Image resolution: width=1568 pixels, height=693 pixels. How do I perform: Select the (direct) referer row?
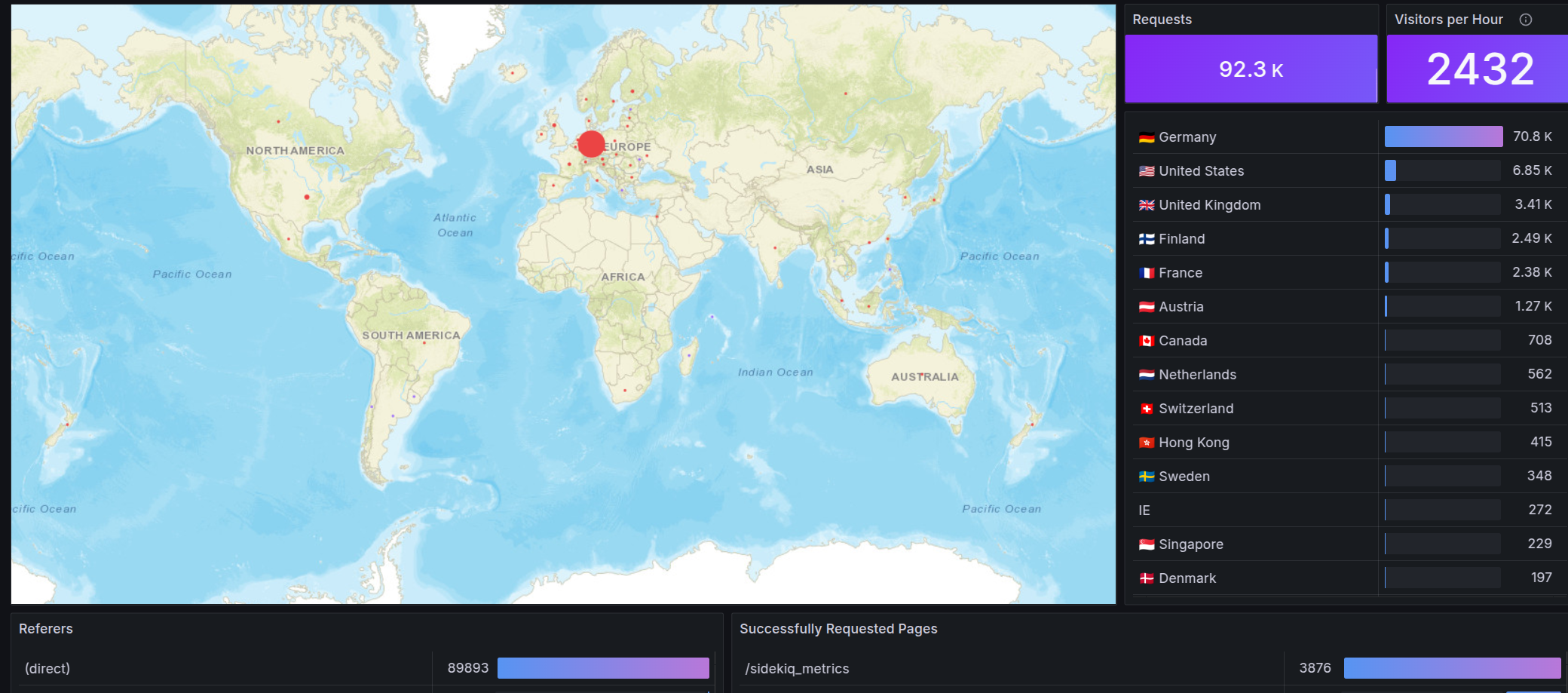(47, 669)
